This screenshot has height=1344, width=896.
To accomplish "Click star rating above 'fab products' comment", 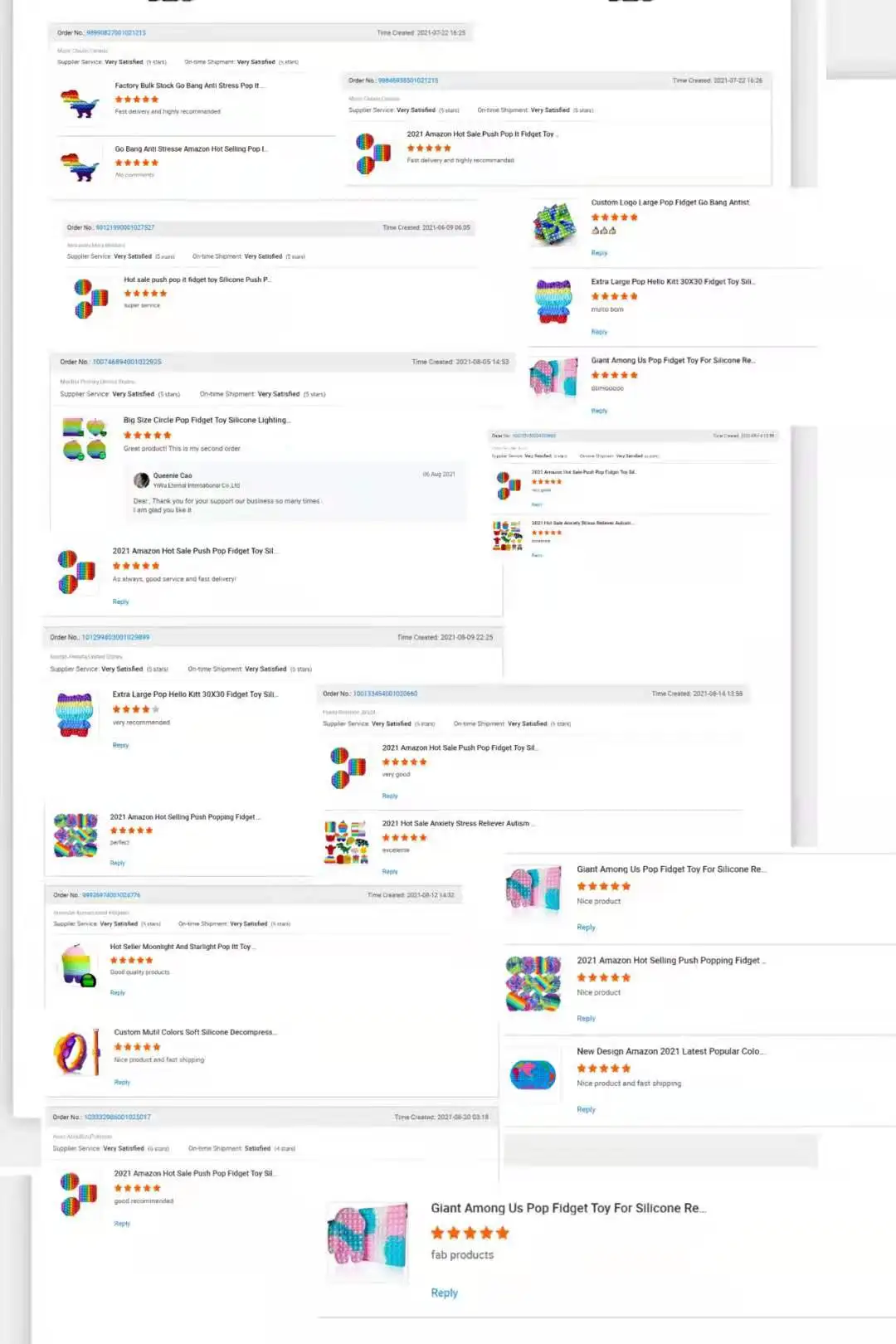I will coord(470,1233).
